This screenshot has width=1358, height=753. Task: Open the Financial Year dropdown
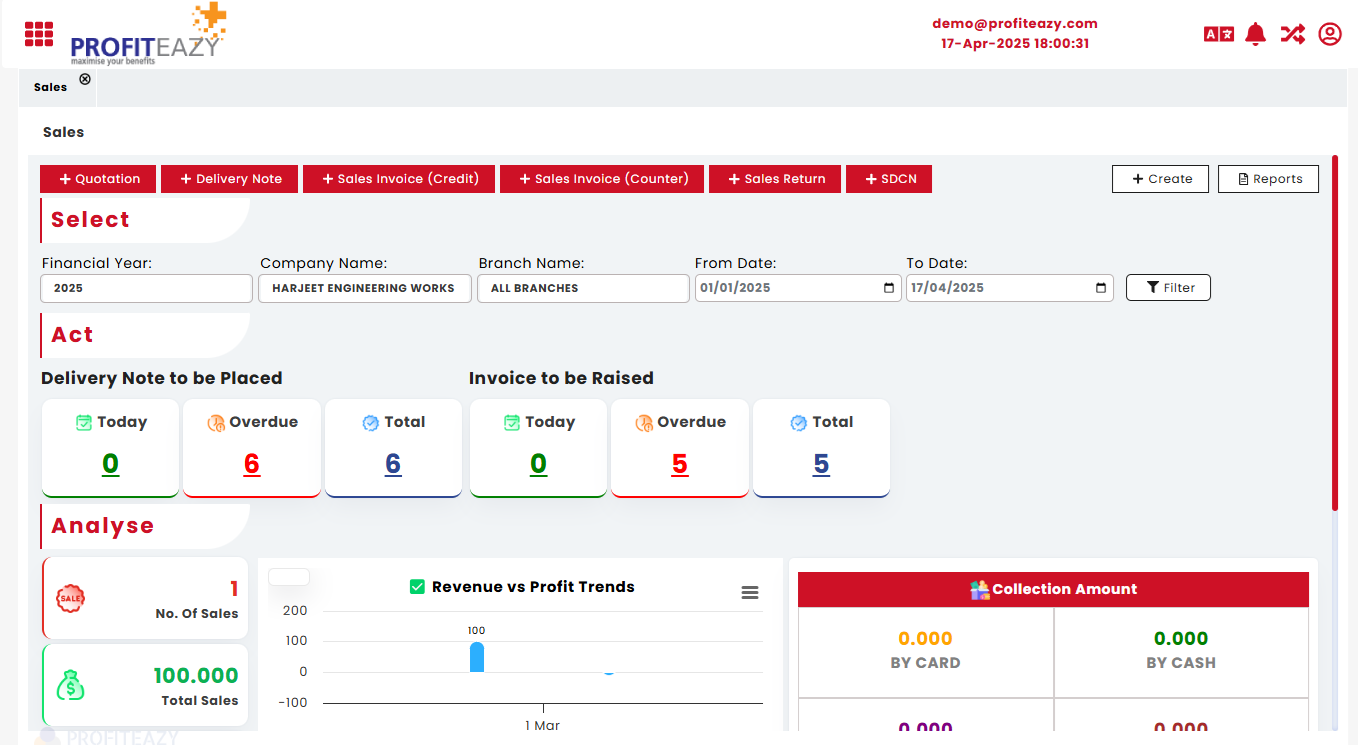coord(146,288)
